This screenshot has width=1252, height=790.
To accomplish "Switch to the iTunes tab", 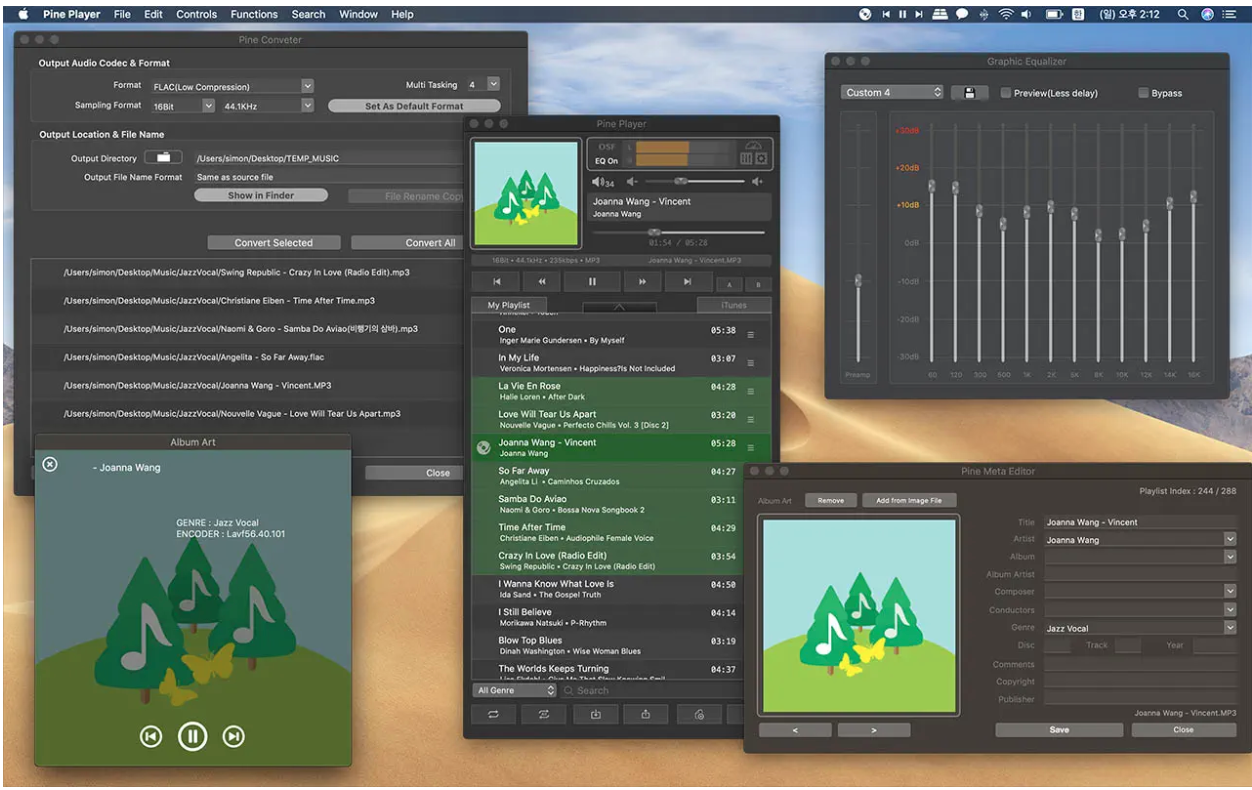I will pos(733,305).
